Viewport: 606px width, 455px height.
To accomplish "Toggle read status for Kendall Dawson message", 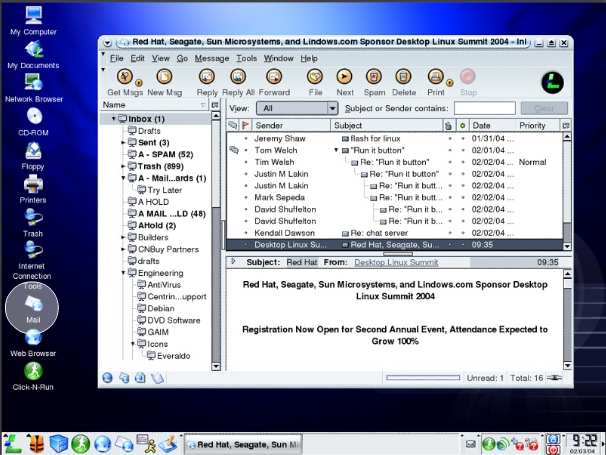I will pyautogui.click(x=463, y=233).
